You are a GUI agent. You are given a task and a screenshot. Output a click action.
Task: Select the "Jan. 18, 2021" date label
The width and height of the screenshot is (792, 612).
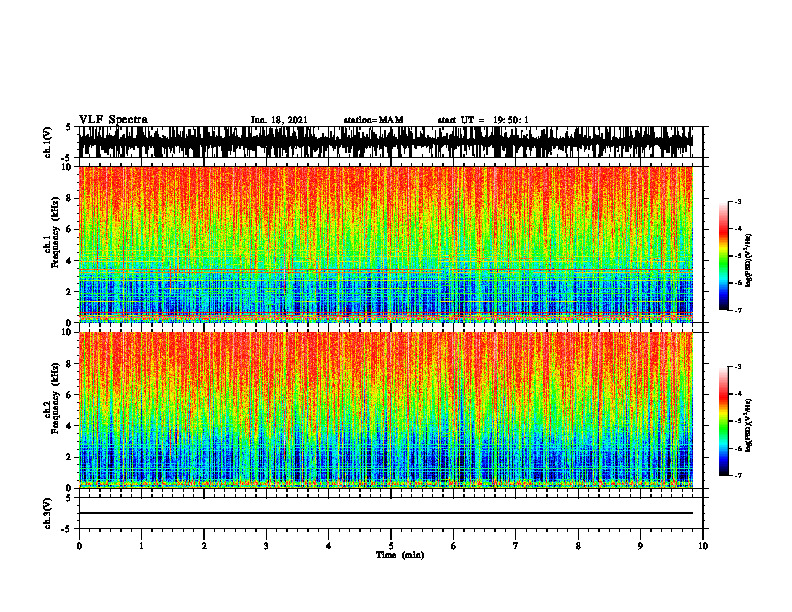[x=279, y=120]
